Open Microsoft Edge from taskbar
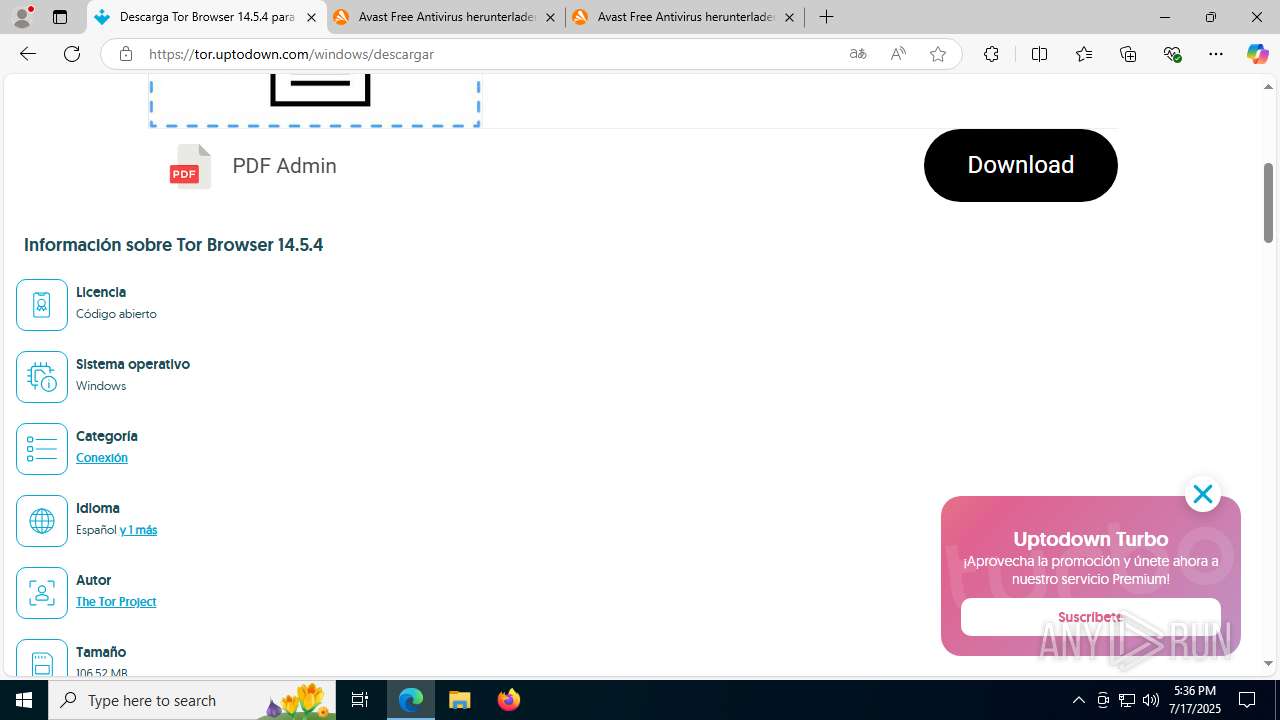Viewport: 1280px width, 720px height. (411, 700)
